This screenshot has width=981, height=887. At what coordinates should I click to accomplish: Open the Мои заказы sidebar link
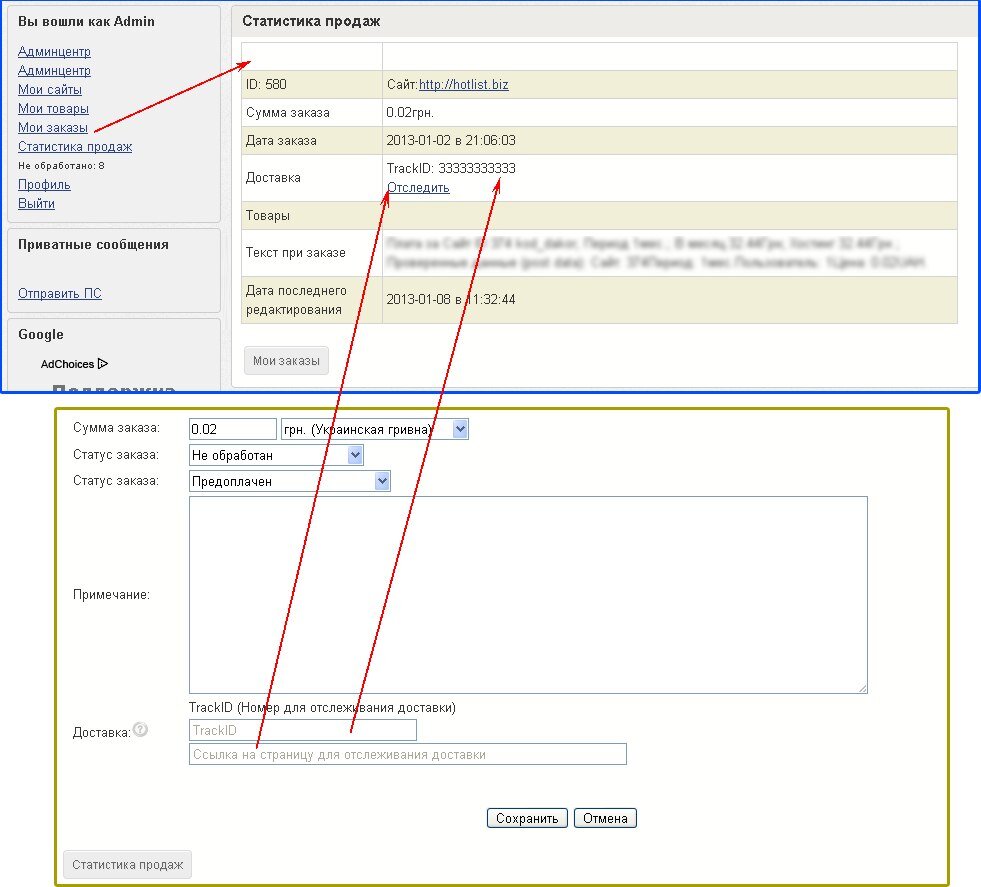click(x=53, y=128)
